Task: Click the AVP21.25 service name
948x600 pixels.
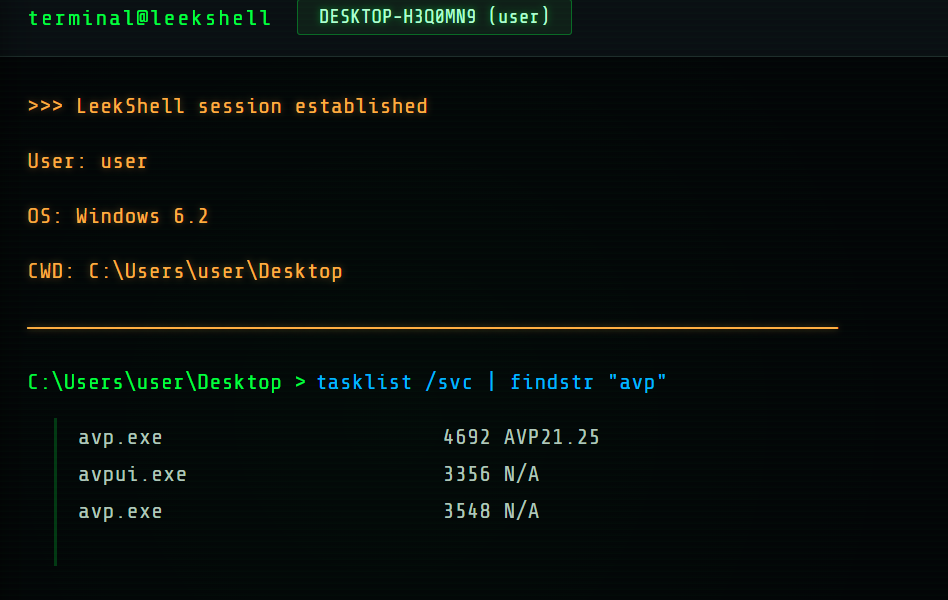Action: [551, 437]
